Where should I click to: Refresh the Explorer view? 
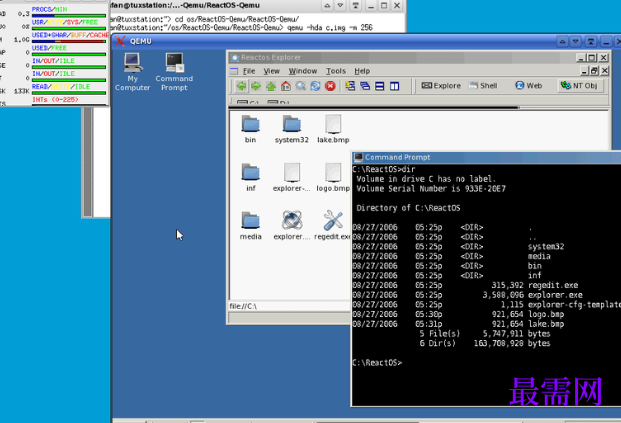point(315,86)
